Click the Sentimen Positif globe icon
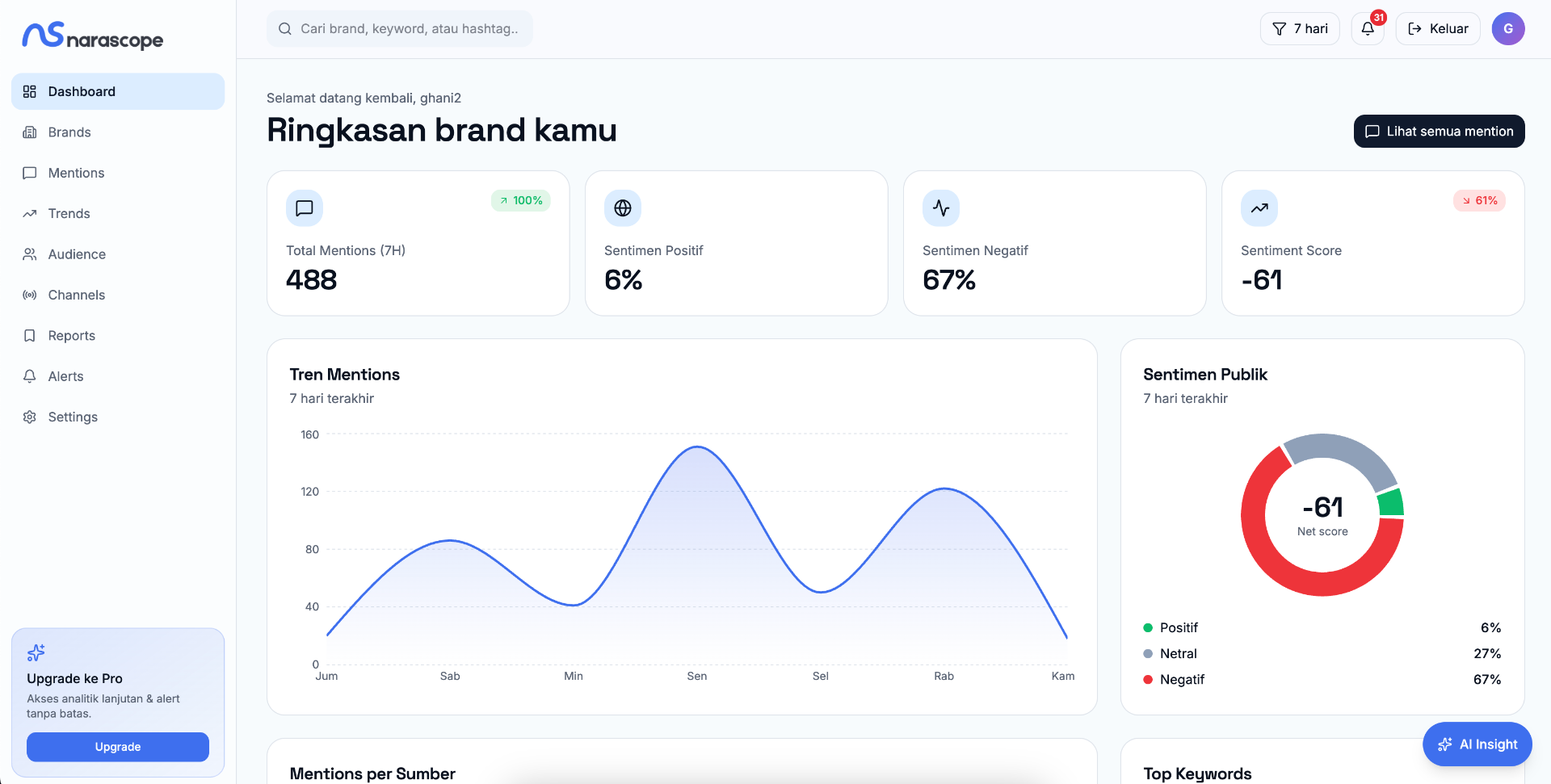This screenshot has width=1551, height=784. coord(623,208)
